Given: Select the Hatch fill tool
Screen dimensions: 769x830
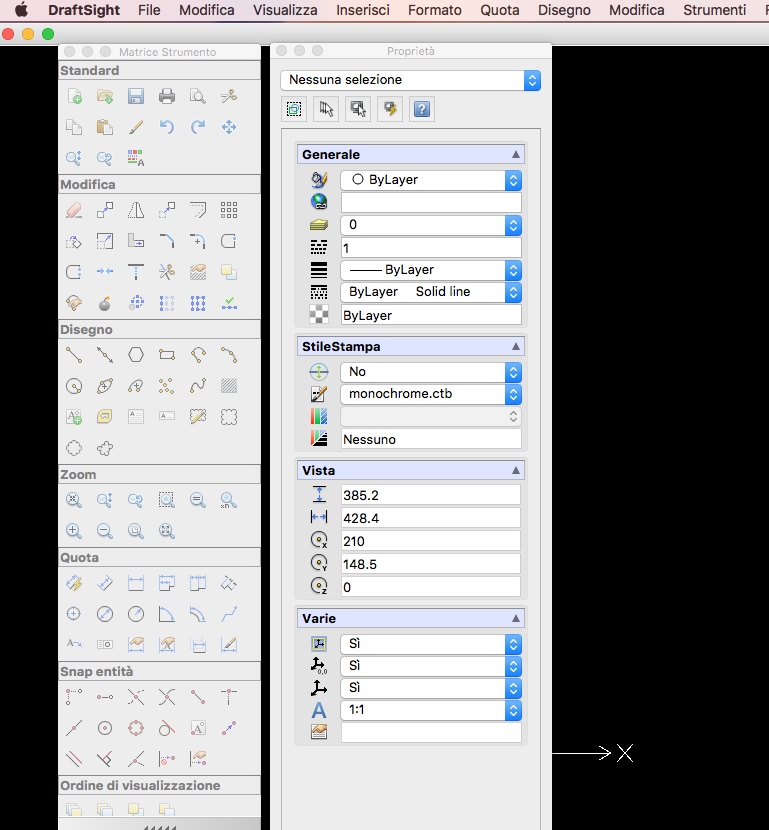Looking at the screenshot, I should (229, 386).
